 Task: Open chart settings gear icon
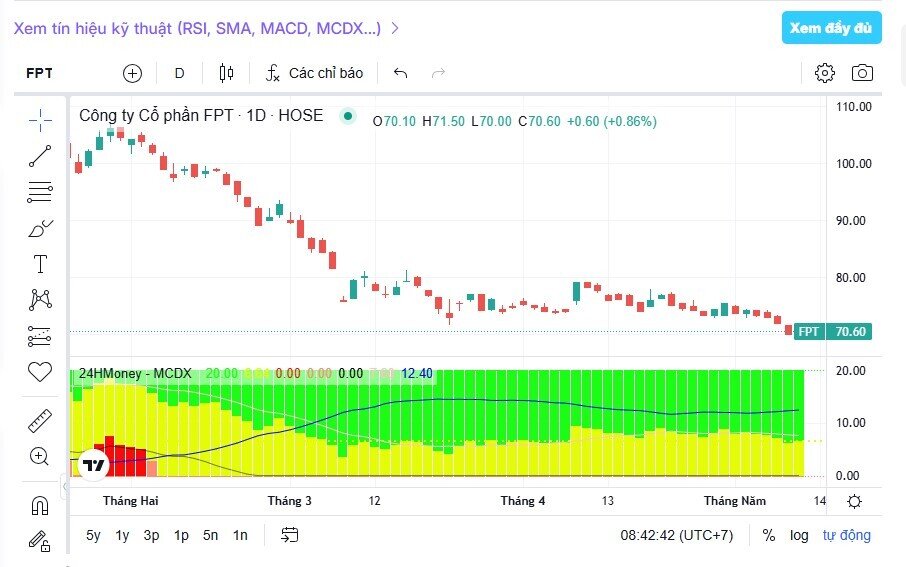(x=825, y=73)
